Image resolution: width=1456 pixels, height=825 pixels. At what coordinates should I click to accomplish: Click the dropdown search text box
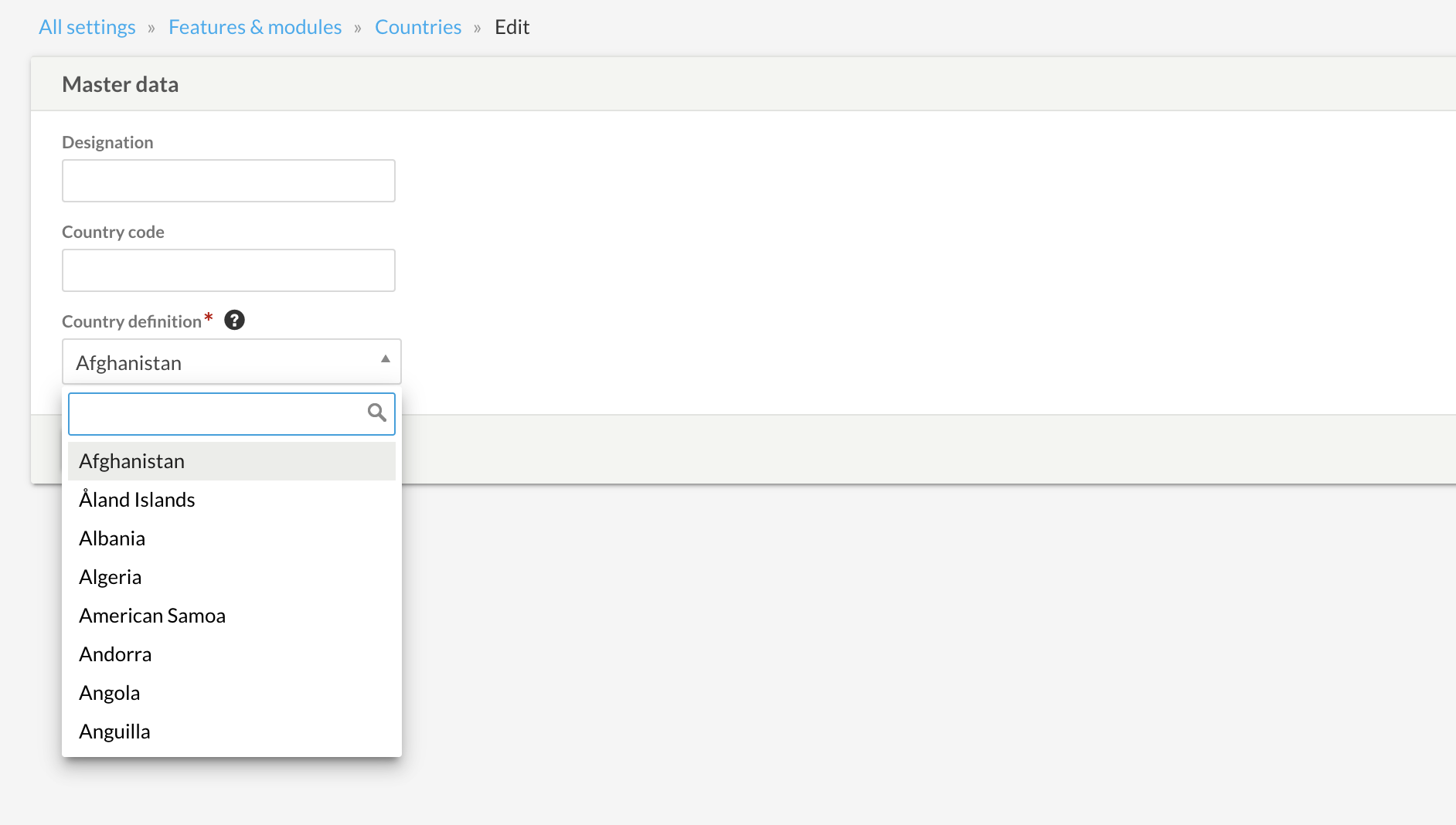click(232, 414)
